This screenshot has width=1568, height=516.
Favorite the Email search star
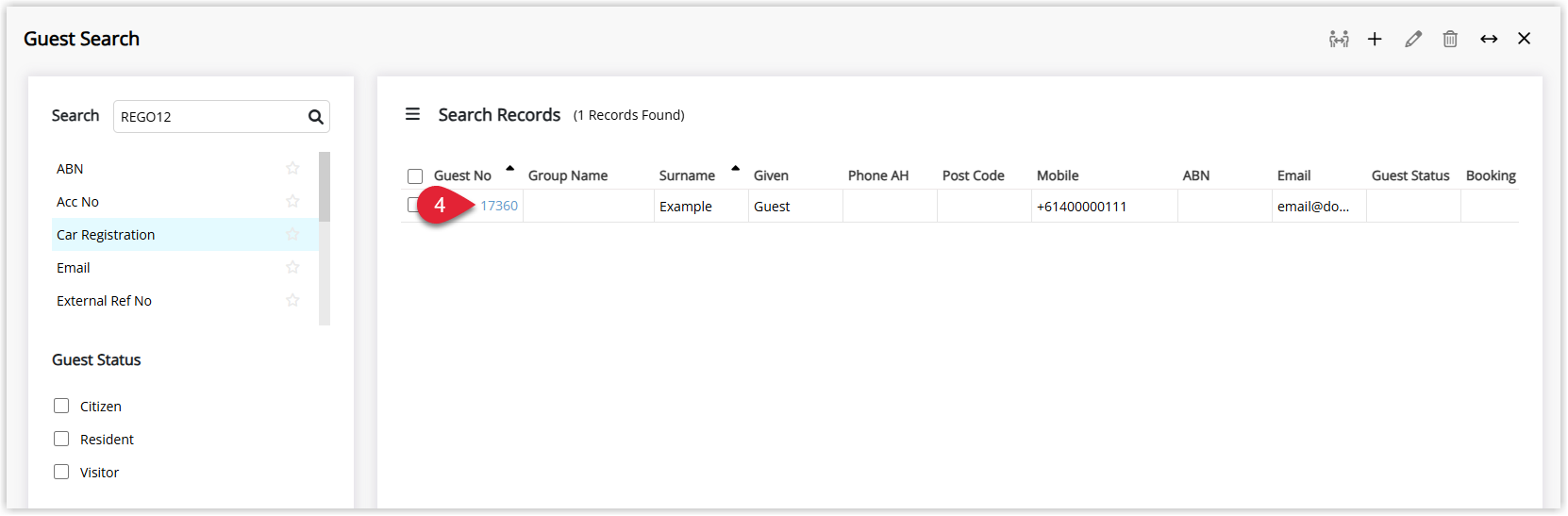coord(292,267)
